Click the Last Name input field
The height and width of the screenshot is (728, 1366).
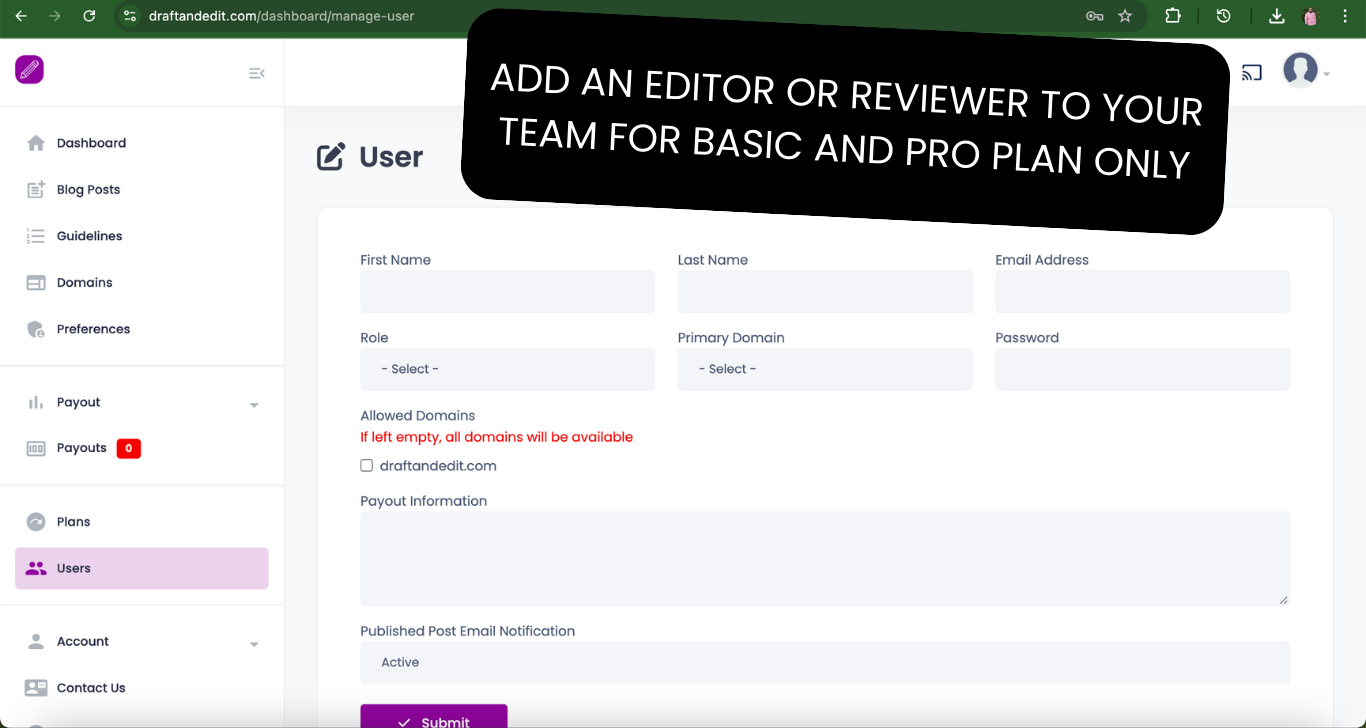825,291
